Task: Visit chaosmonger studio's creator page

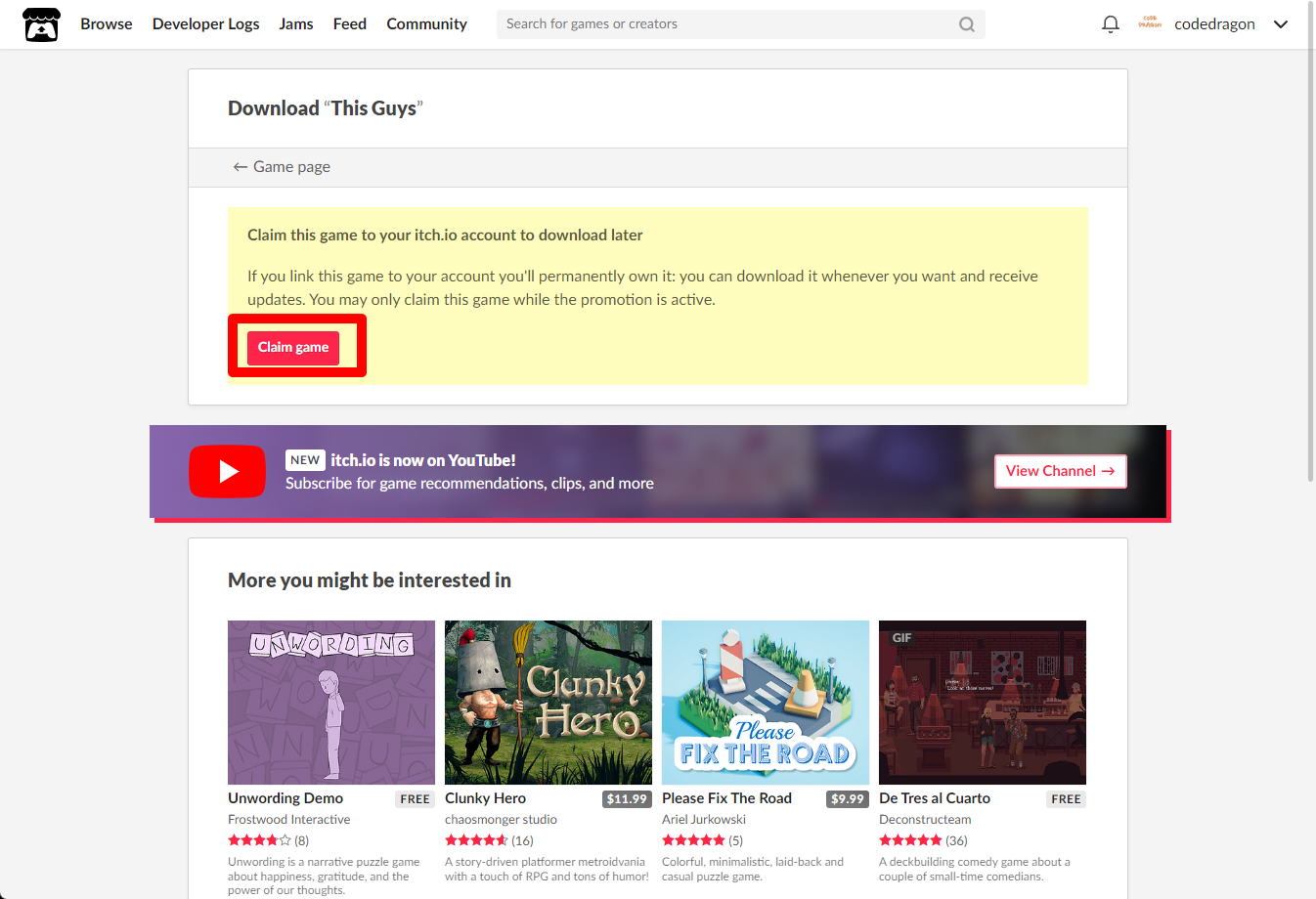Action: [501, 820]
